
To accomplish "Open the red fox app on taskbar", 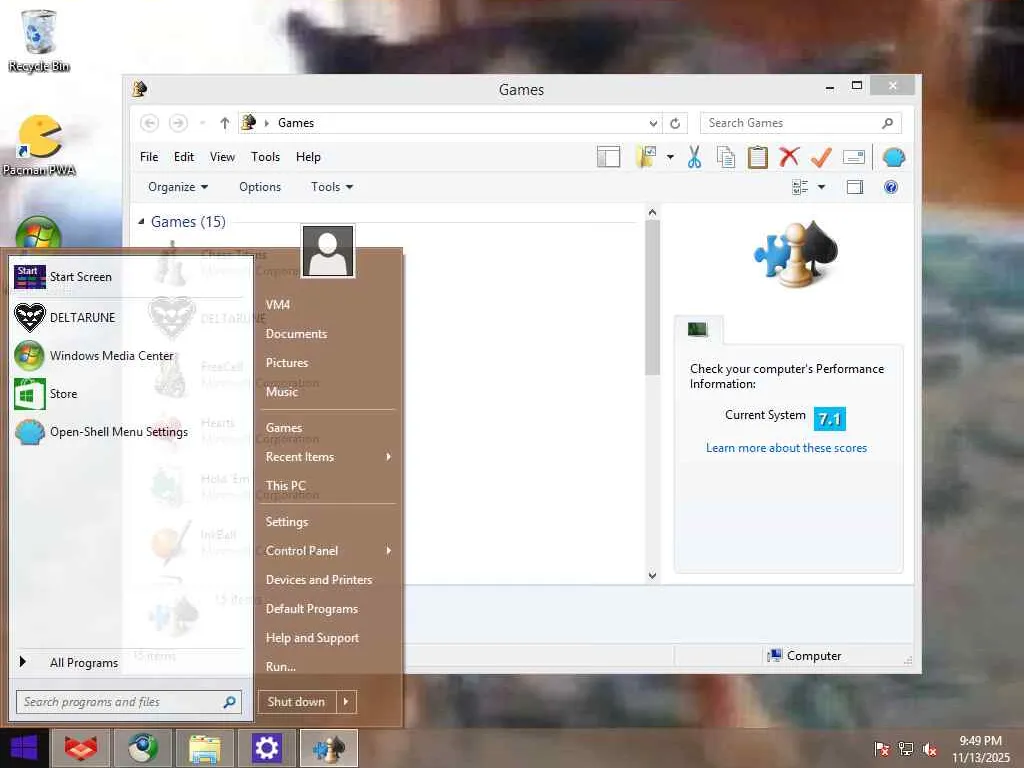I will (80, 748).
